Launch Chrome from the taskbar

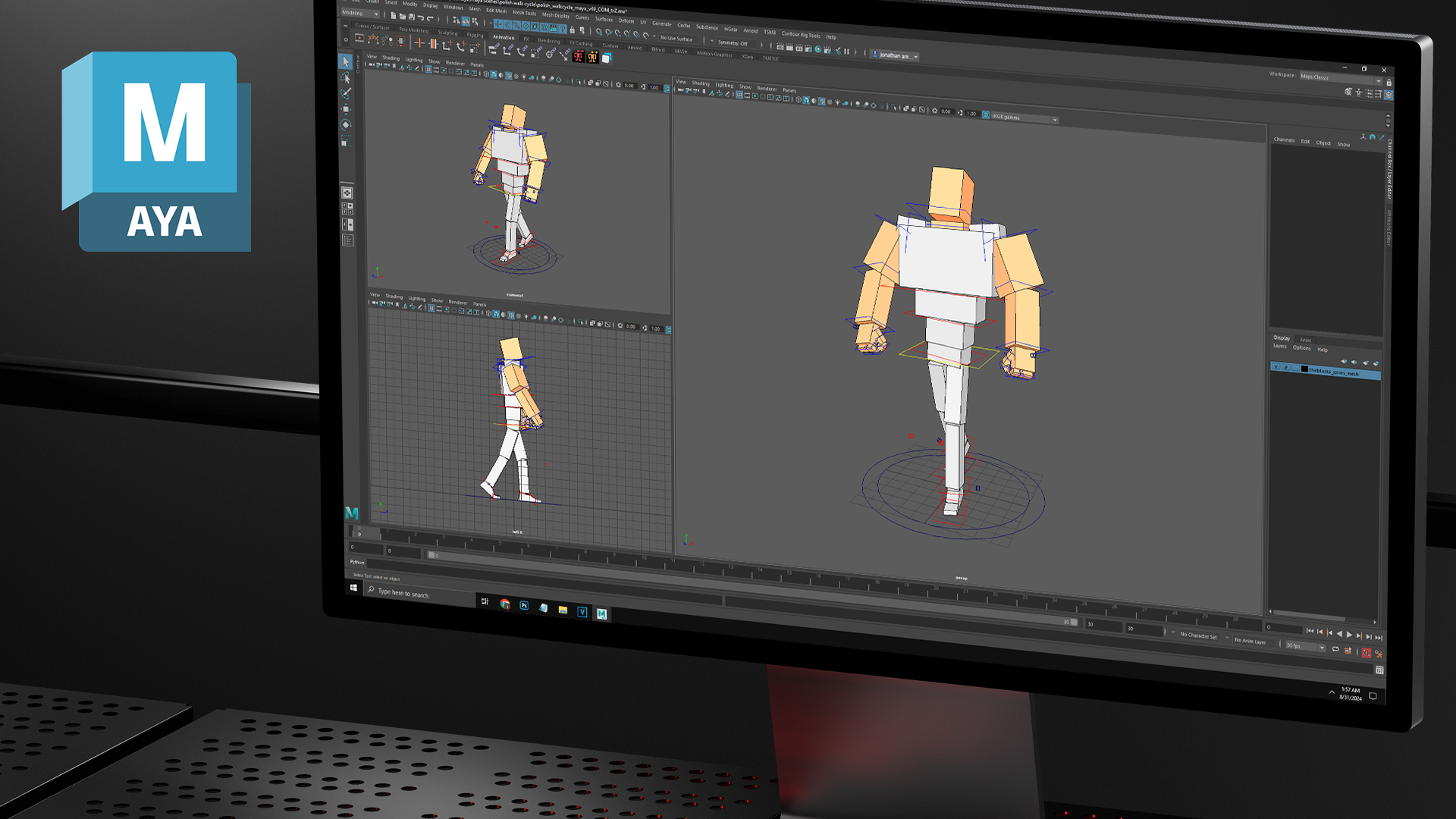click(505, 604)
